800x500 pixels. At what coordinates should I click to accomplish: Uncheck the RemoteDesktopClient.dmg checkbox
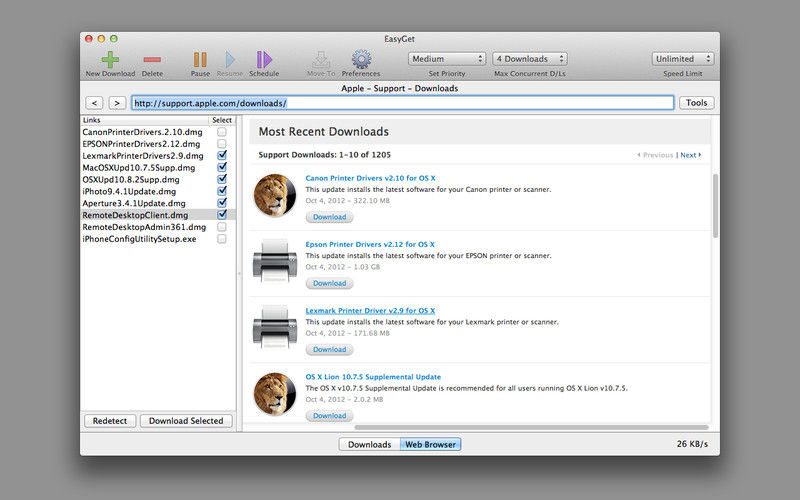click(x=222, y=215)
